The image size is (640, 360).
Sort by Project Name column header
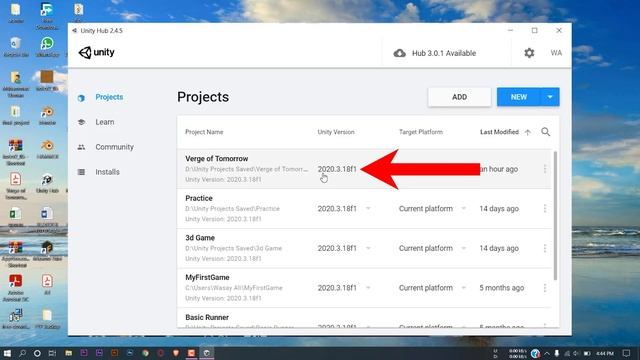click(204, 132)
